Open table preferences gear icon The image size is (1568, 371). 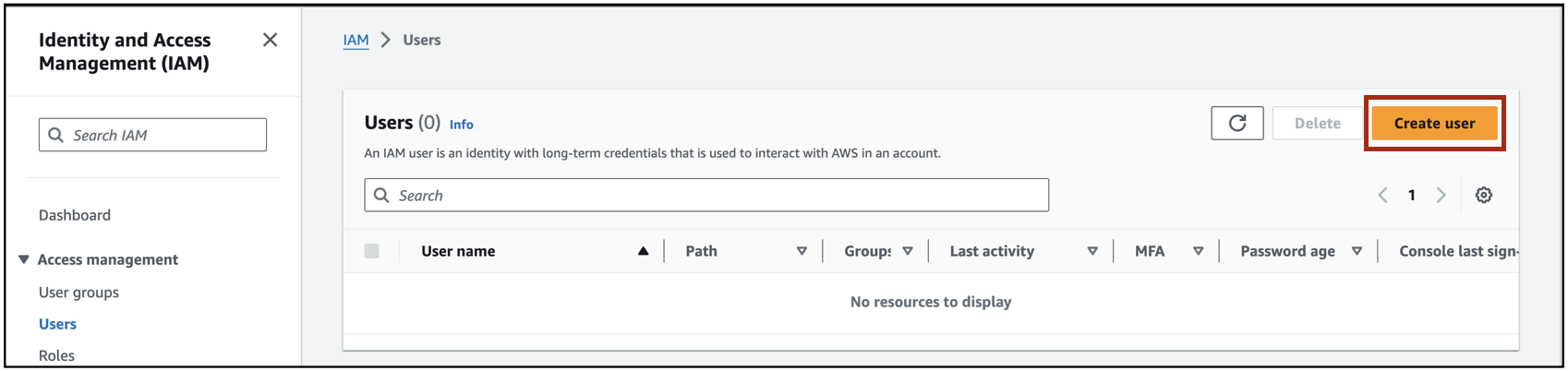click(x=1483, y=195)
